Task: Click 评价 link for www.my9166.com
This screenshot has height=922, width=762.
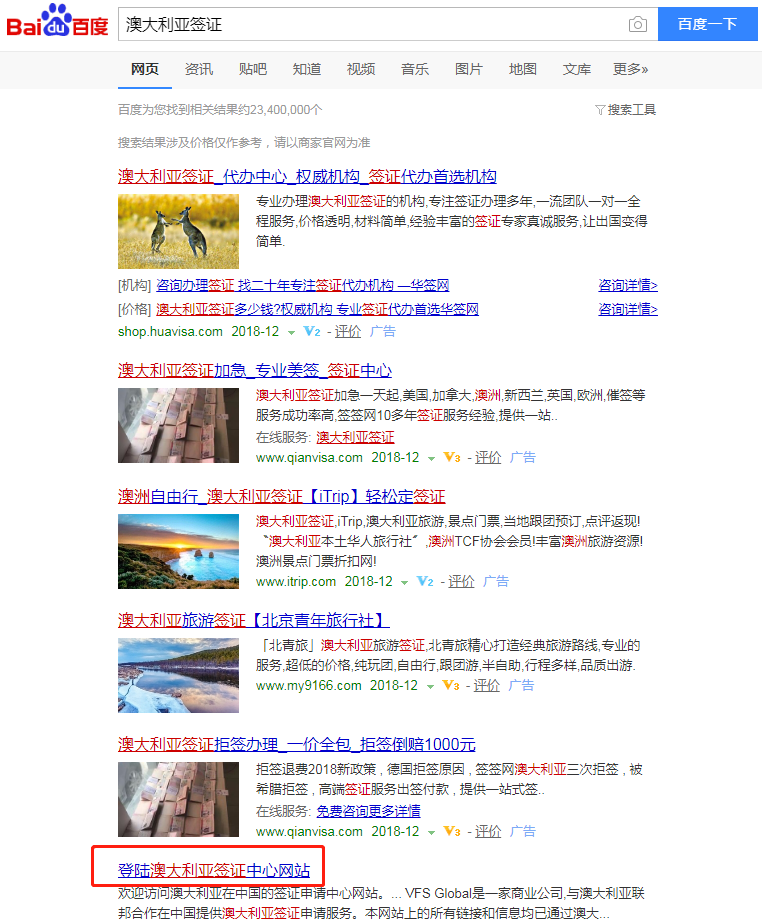Action: [487, 686]
